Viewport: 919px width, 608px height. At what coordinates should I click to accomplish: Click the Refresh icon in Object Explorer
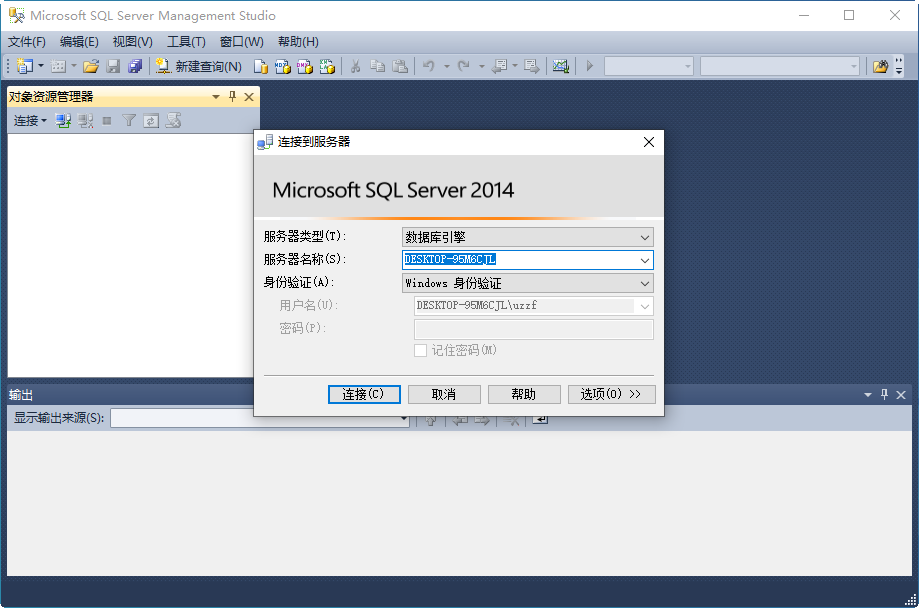[151, 121]
